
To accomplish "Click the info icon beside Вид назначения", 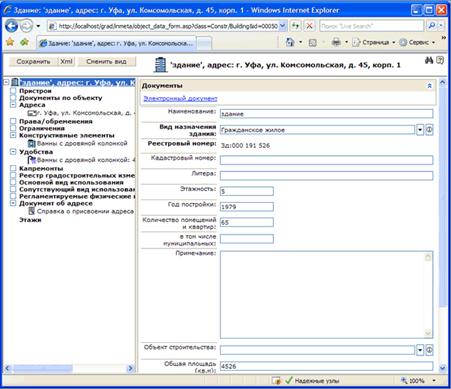I will [x=429, y=130].
